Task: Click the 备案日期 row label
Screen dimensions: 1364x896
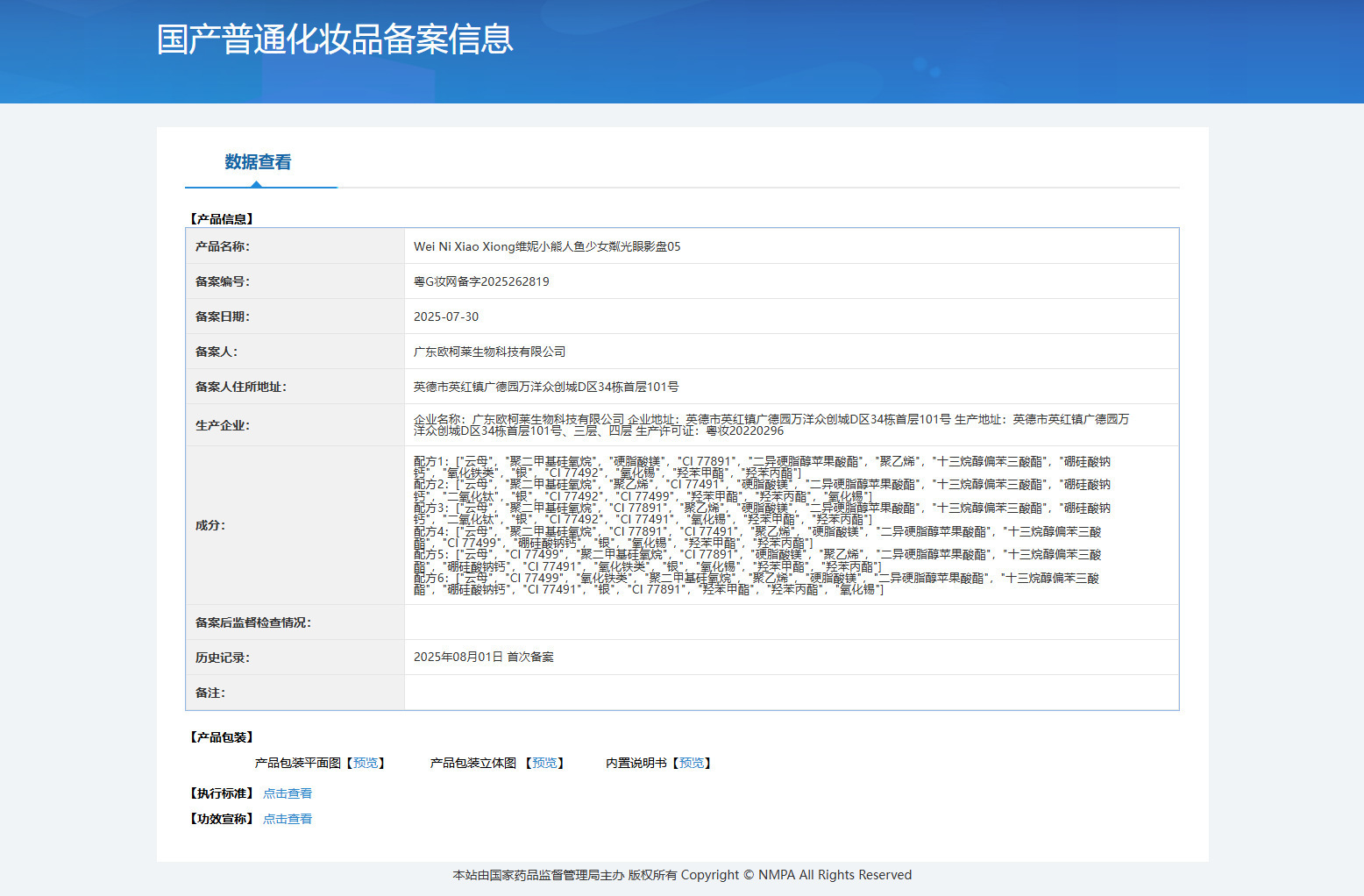Action: (x=223, y=316)
